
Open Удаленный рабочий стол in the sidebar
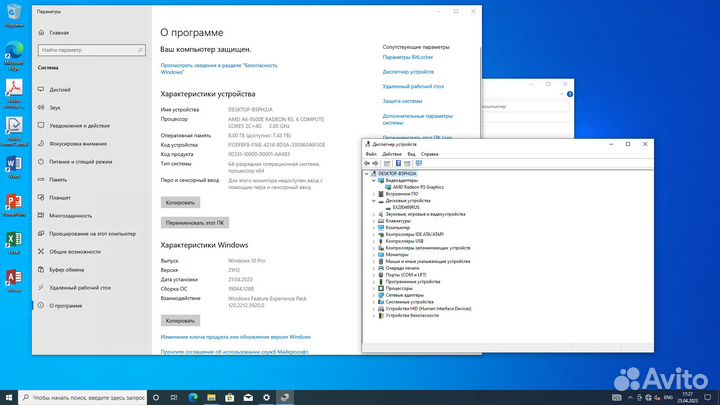point(79,287)
